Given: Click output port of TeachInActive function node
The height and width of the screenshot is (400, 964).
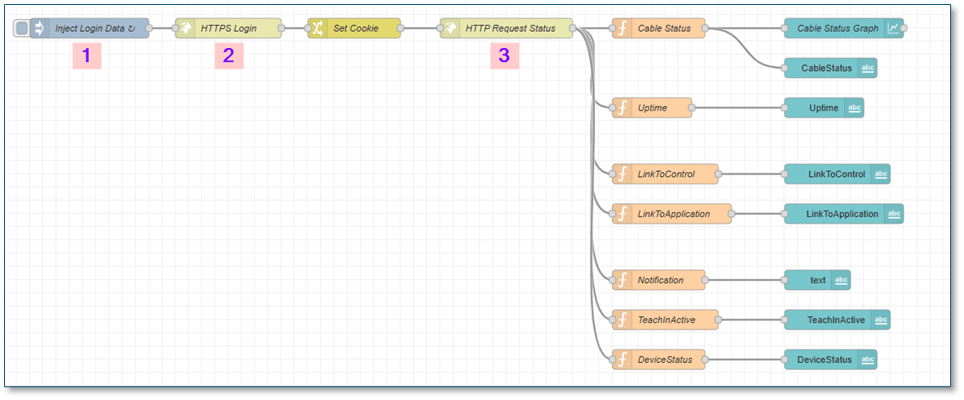Looking at the screenshot, I should (x=718, y=320).
